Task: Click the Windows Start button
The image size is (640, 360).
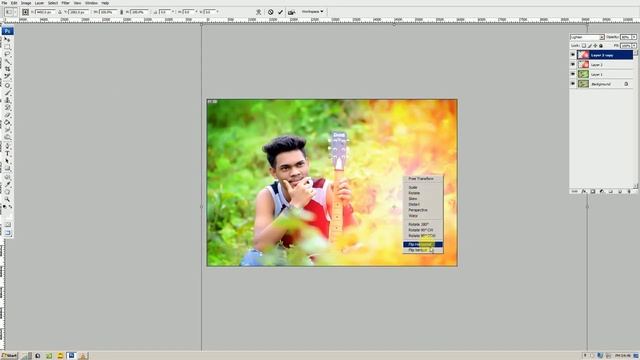Action: [9, 356]
